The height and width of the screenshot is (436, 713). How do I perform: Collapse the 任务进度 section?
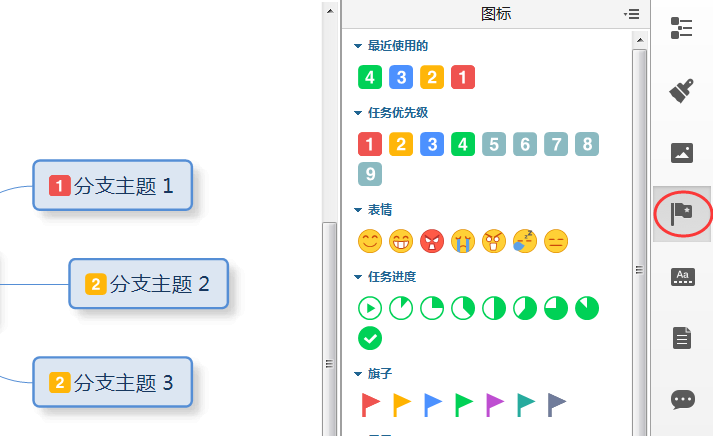point(357,277)
